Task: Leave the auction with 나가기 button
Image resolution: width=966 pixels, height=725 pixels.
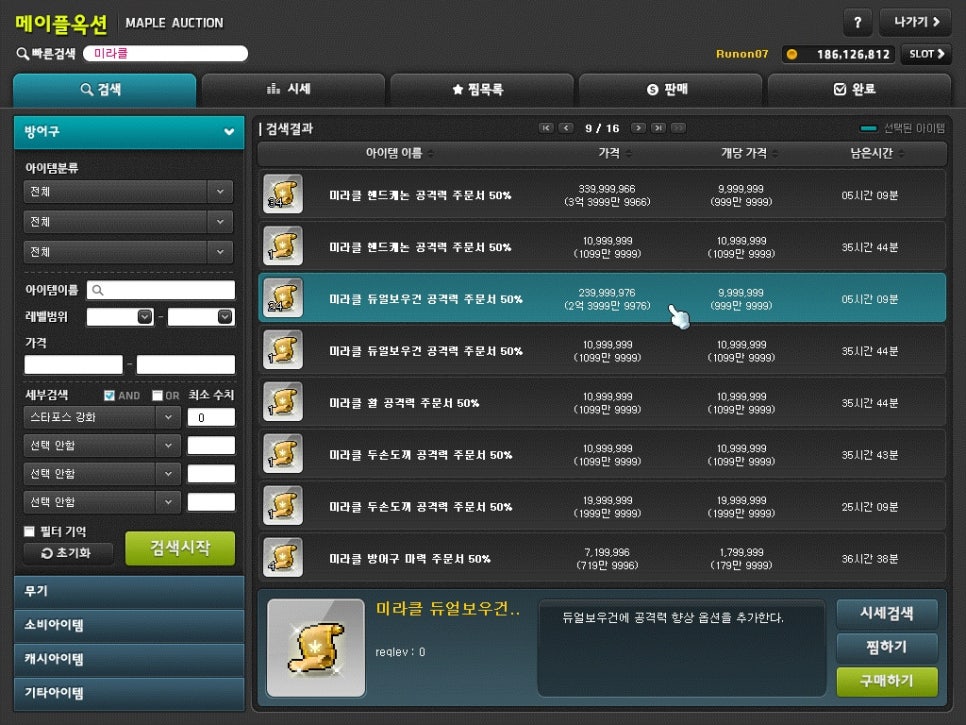Action: click(915, 23)
